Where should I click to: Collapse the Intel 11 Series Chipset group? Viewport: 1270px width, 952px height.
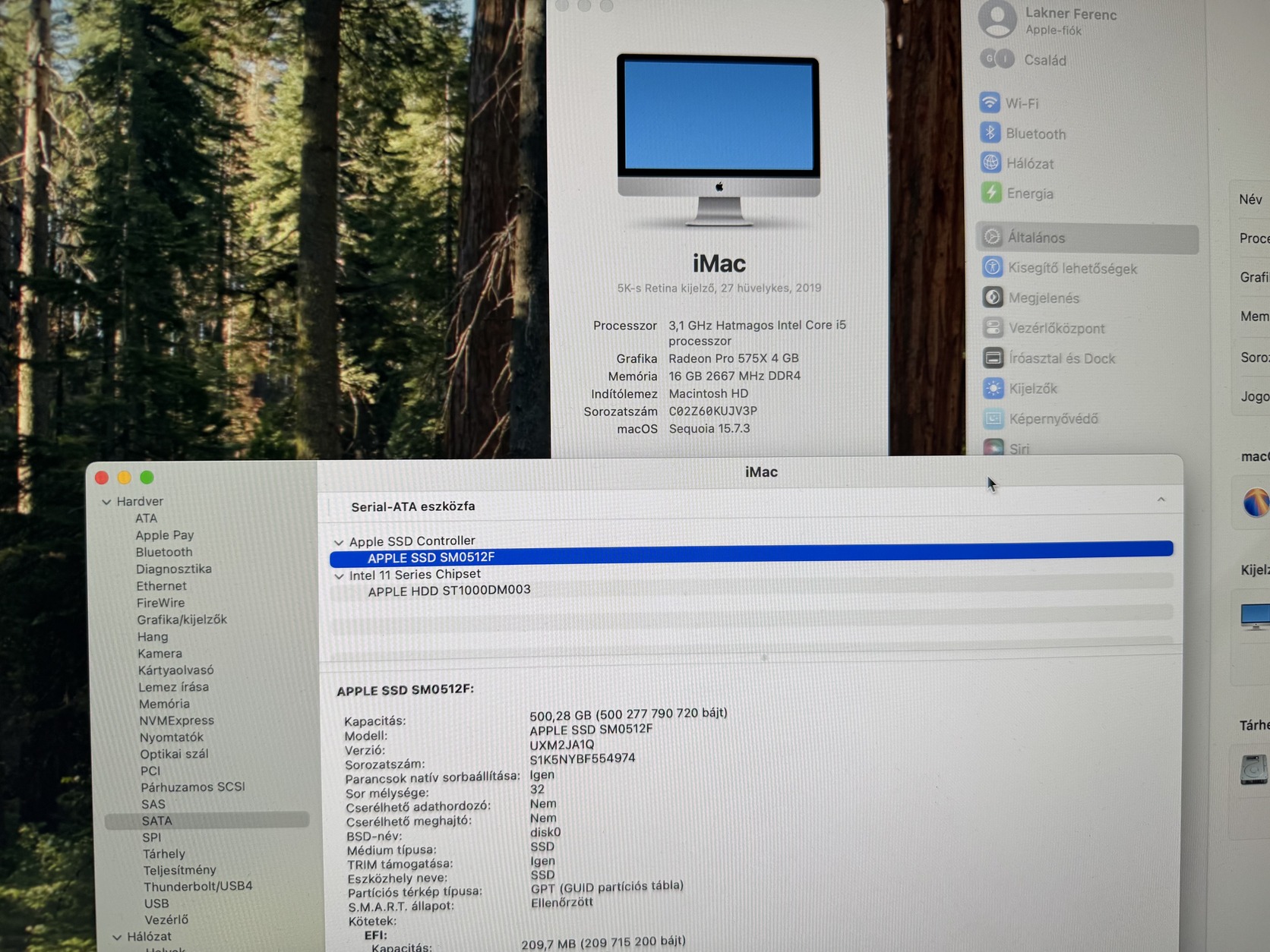pos(340,576)
